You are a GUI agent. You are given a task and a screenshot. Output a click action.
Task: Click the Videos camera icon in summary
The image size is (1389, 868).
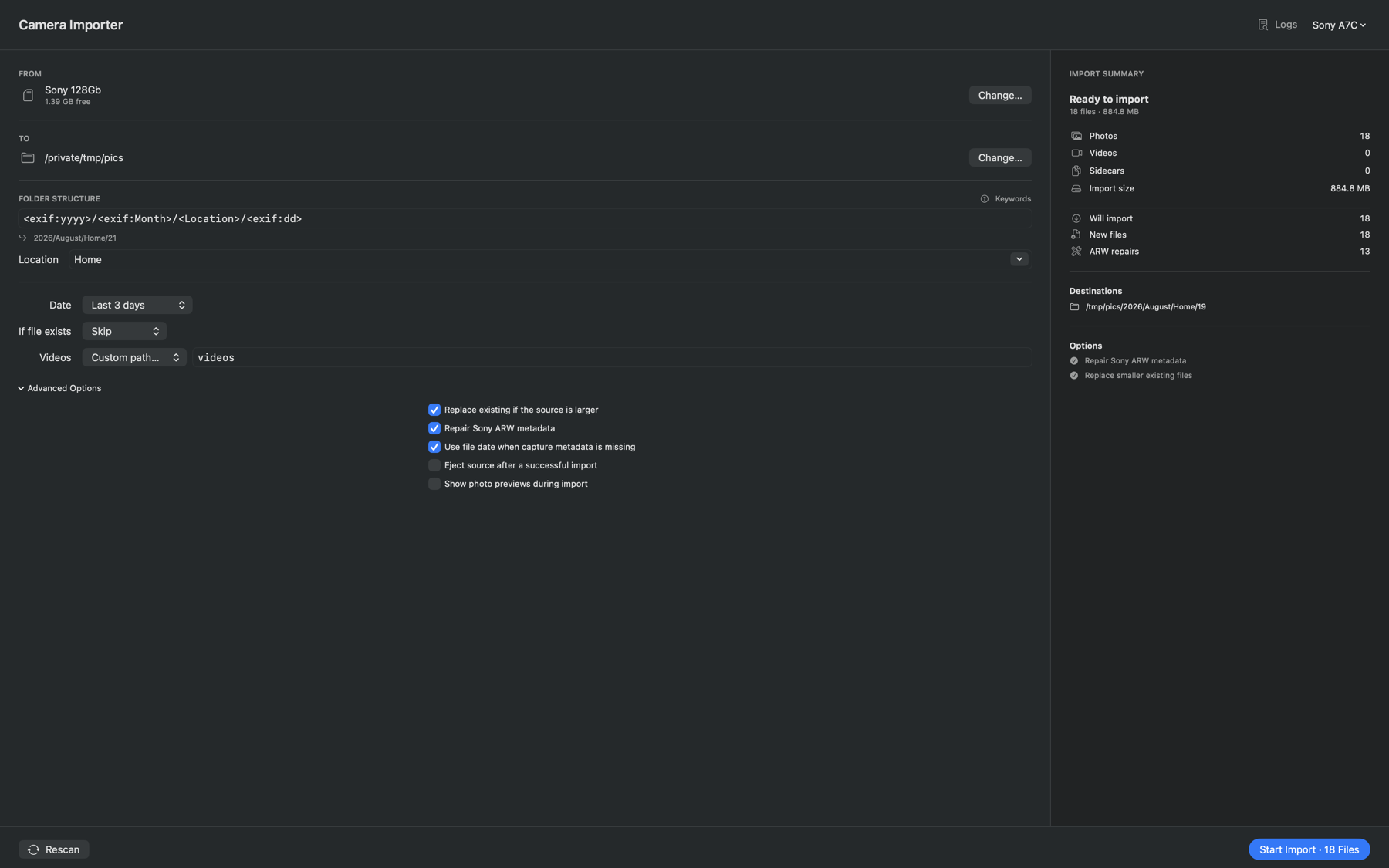click(x=1076, y=153)
